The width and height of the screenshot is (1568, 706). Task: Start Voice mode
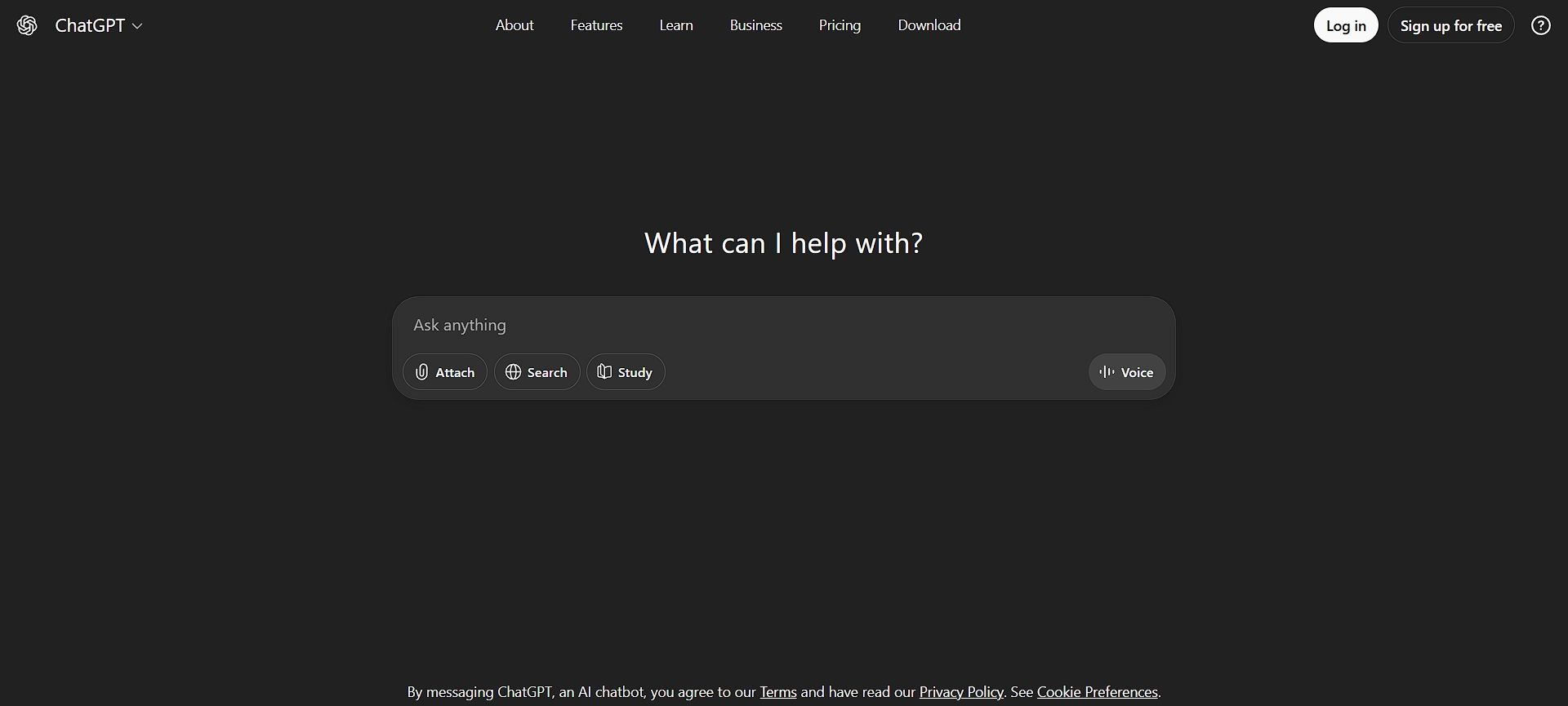(1127, 372)
